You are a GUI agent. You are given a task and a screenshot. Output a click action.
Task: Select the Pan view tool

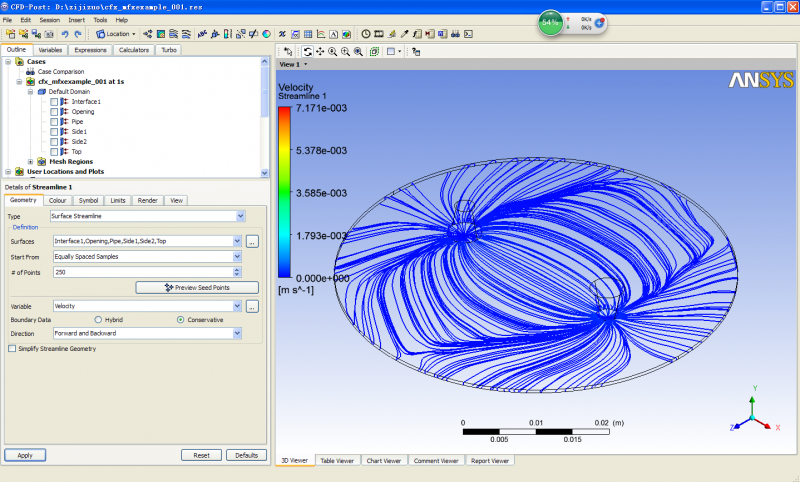[319, 51]
